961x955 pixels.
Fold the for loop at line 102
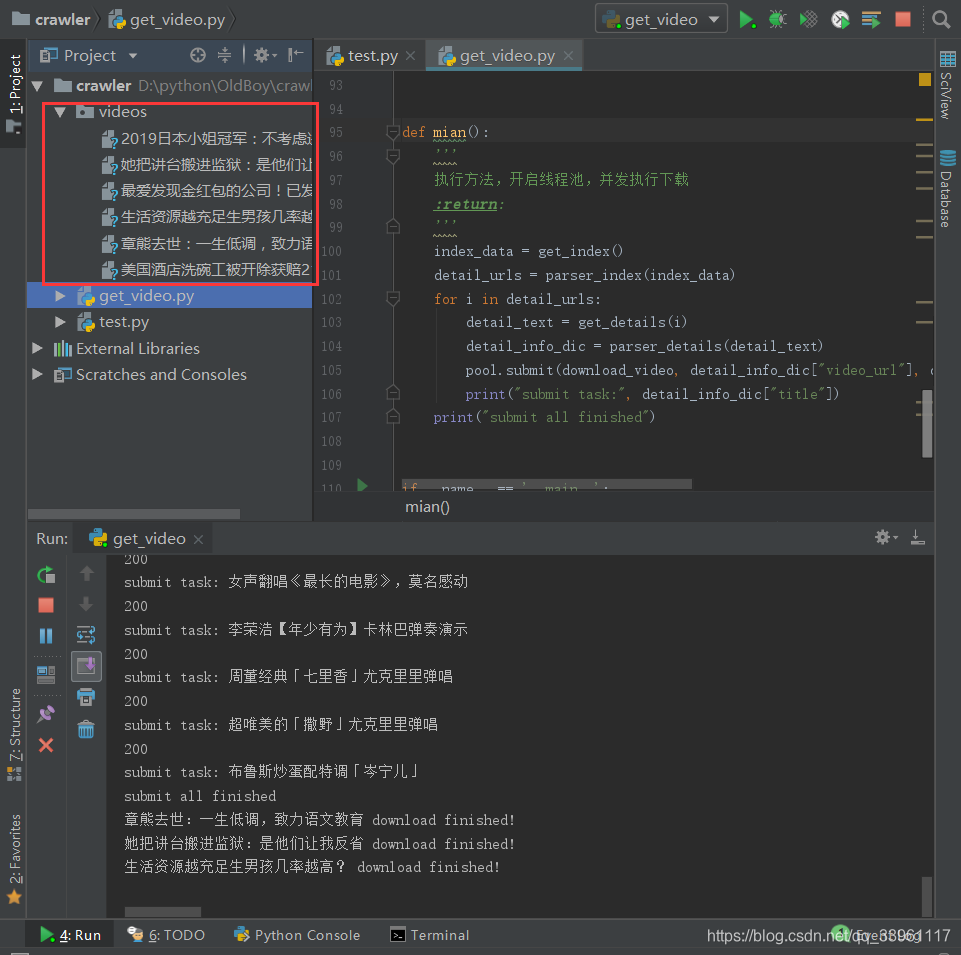pos(393,299)
